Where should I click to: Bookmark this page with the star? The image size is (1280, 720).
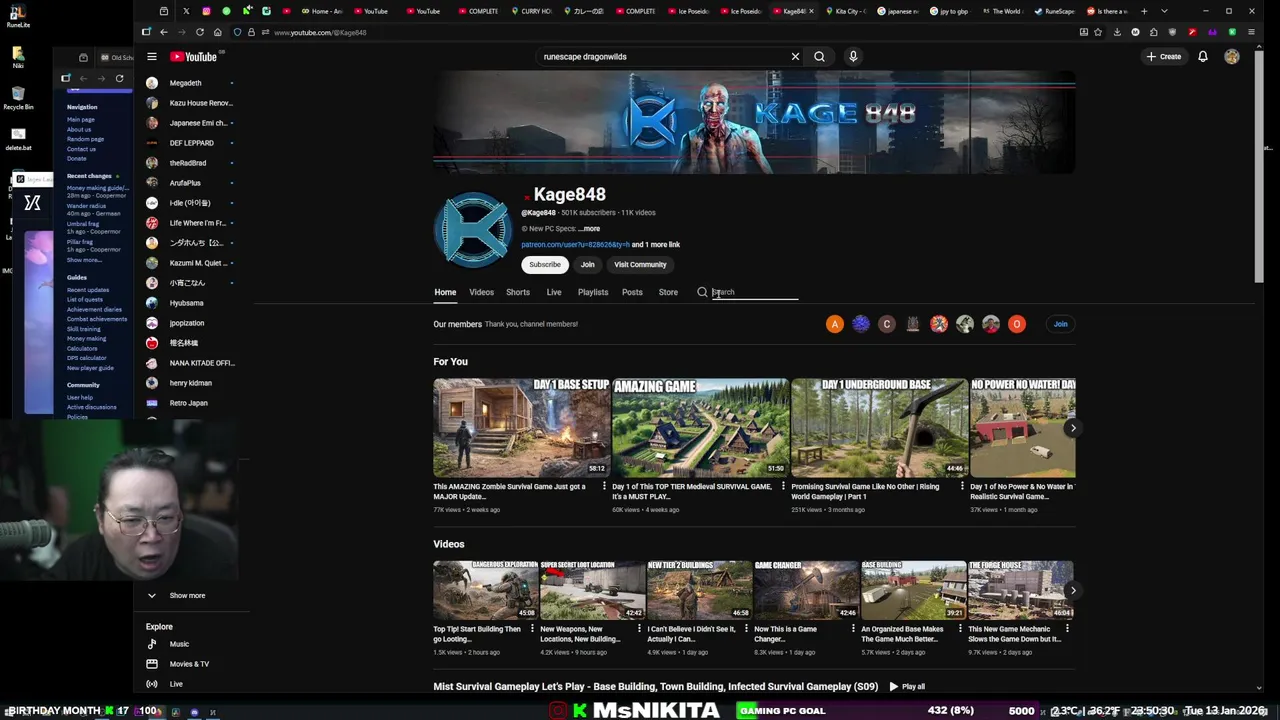1098,32
